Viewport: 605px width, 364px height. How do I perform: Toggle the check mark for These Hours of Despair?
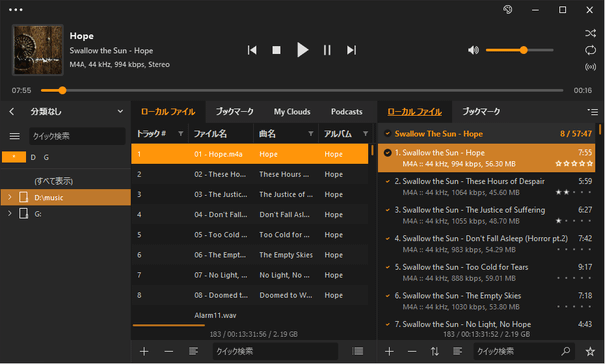coord(387,181)
